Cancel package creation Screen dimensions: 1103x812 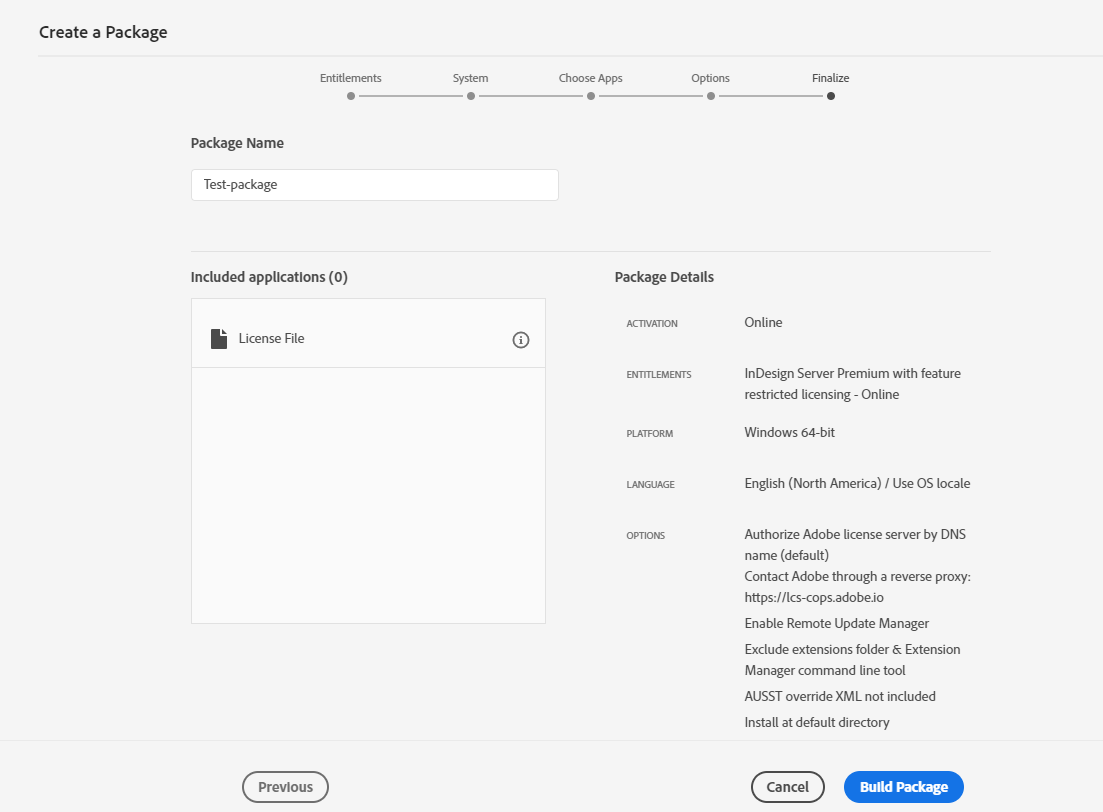coord(787,787)
